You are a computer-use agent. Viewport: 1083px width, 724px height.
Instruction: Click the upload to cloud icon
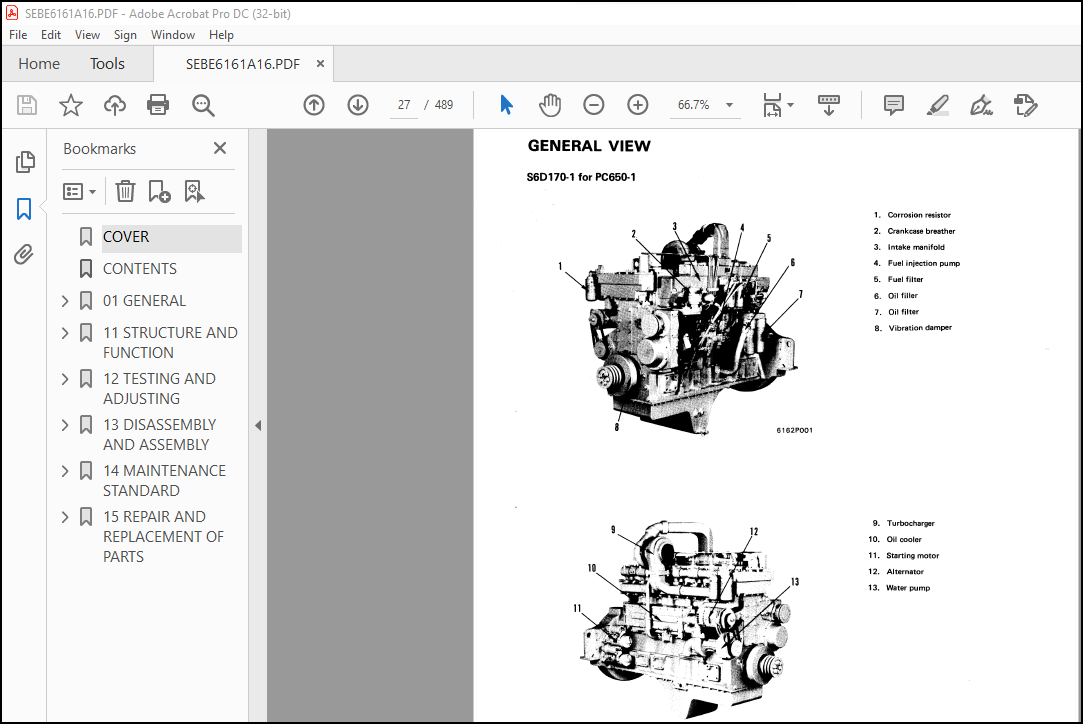tap(115, 105)
